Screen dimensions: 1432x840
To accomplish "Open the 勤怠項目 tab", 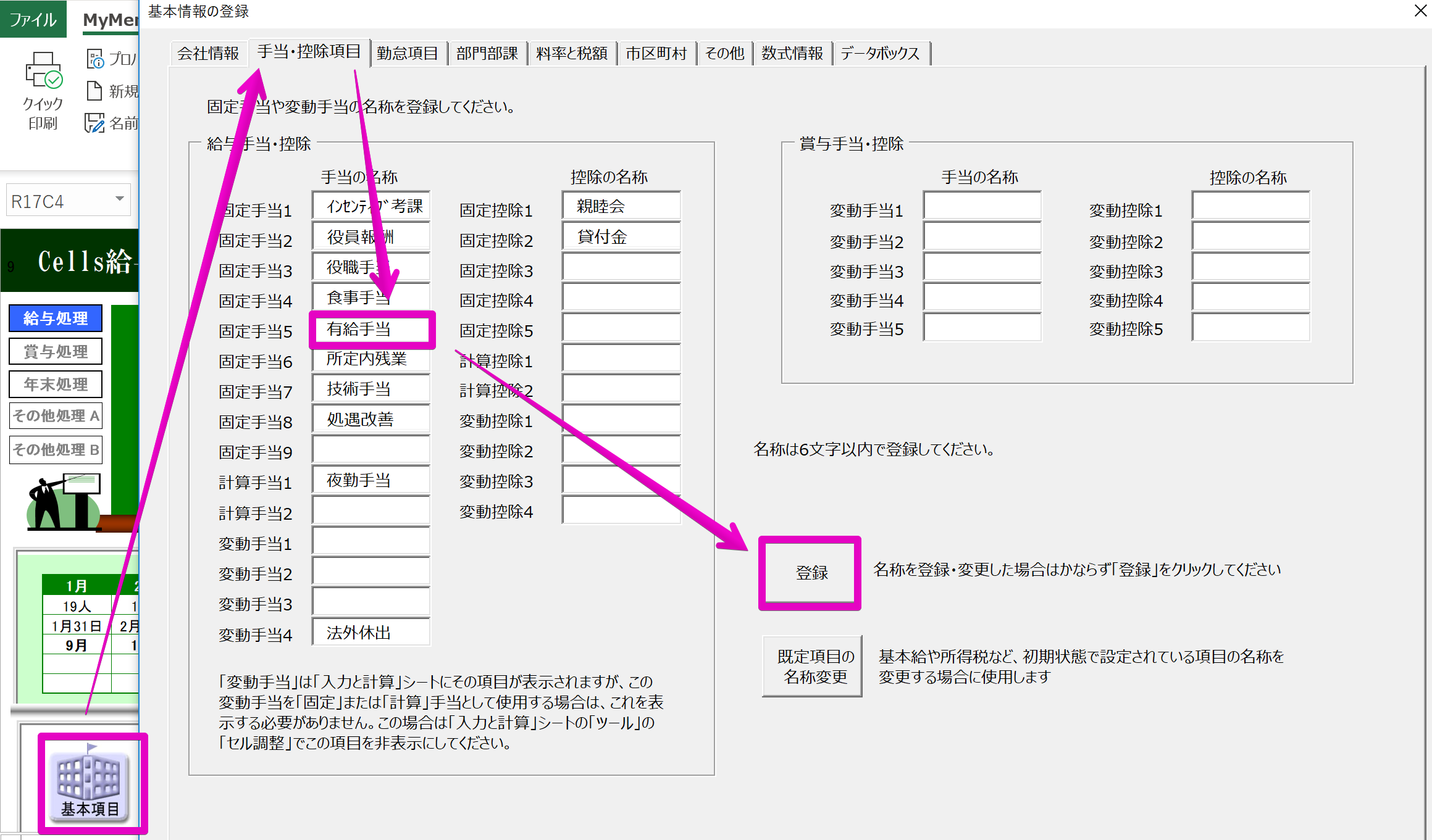I will (x=407, y=53).
